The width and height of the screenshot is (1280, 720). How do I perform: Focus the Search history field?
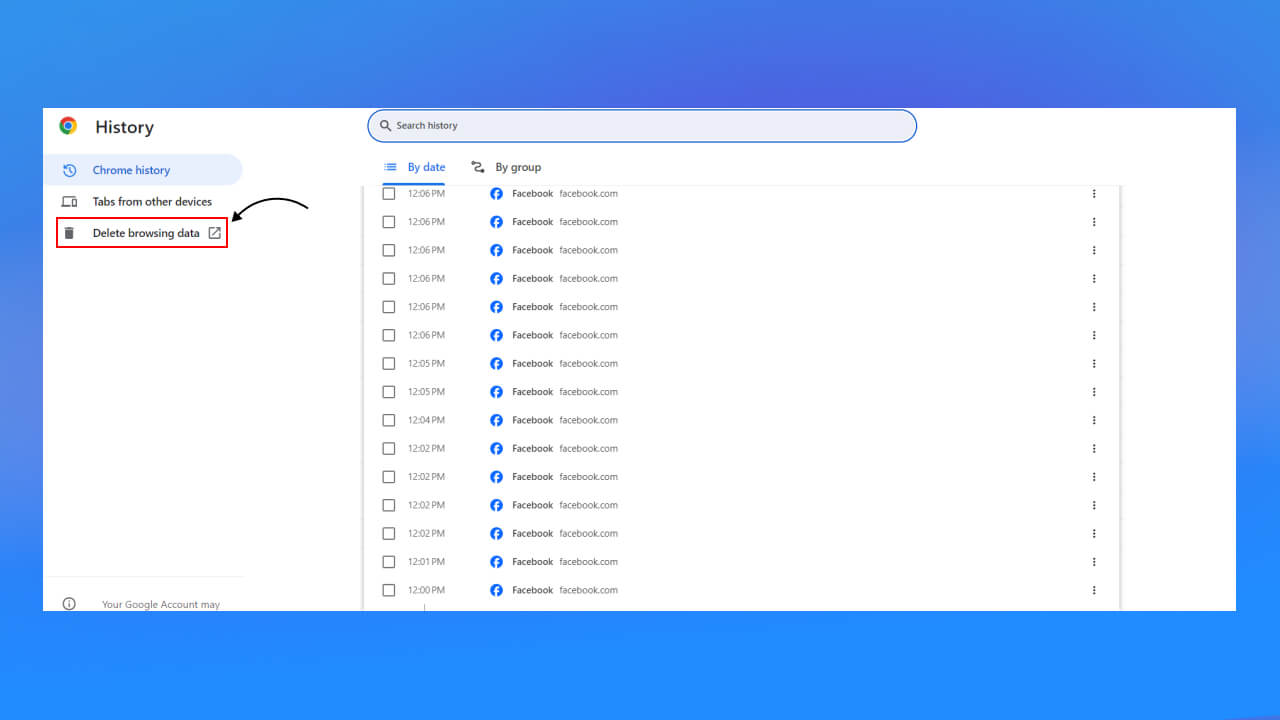[x=642, y=126]
